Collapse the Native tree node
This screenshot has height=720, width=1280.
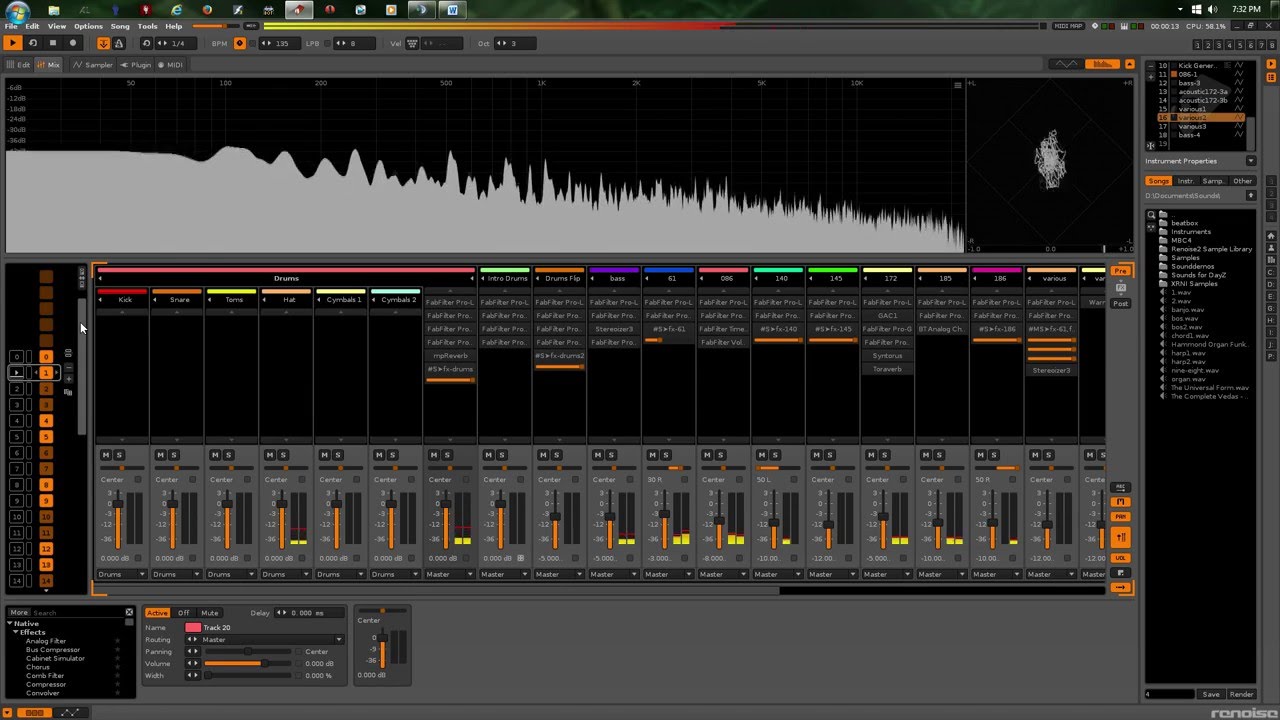point(10,624)
